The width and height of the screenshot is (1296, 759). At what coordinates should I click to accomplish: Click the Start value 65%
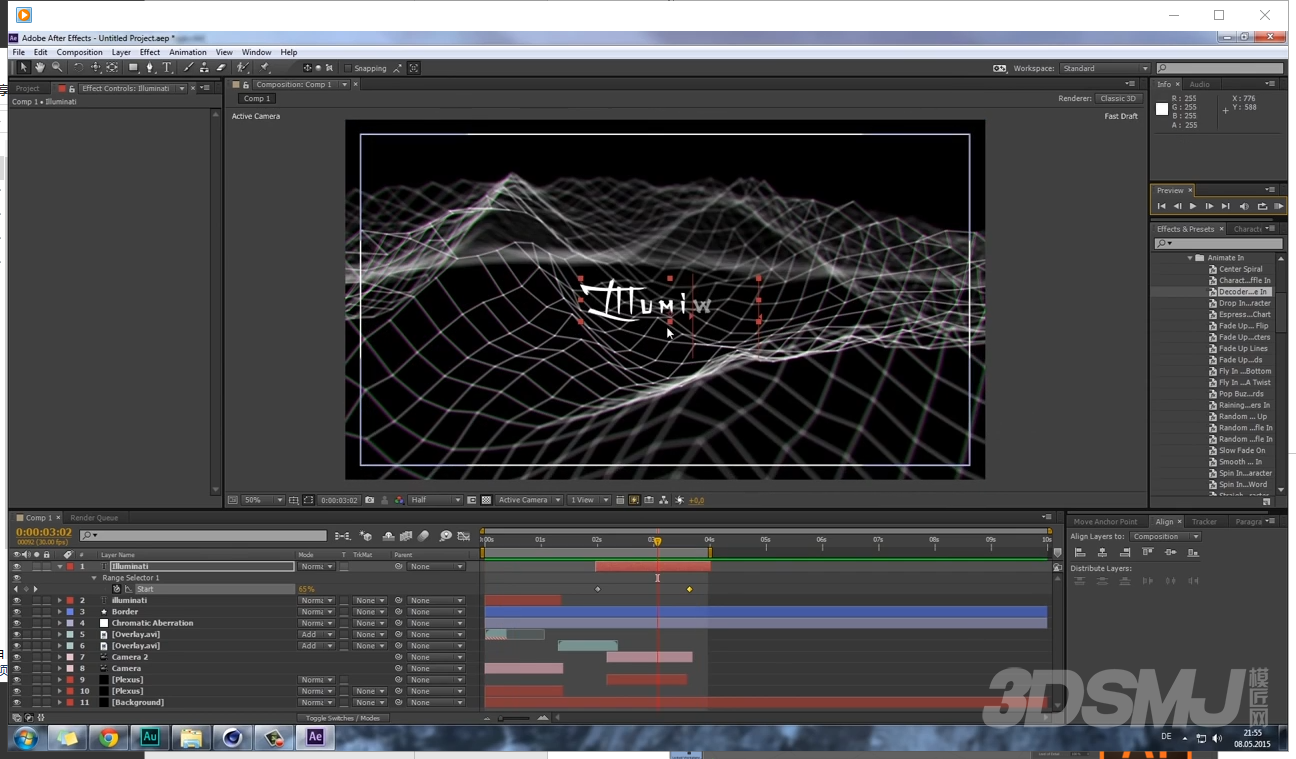click(306, 589)
